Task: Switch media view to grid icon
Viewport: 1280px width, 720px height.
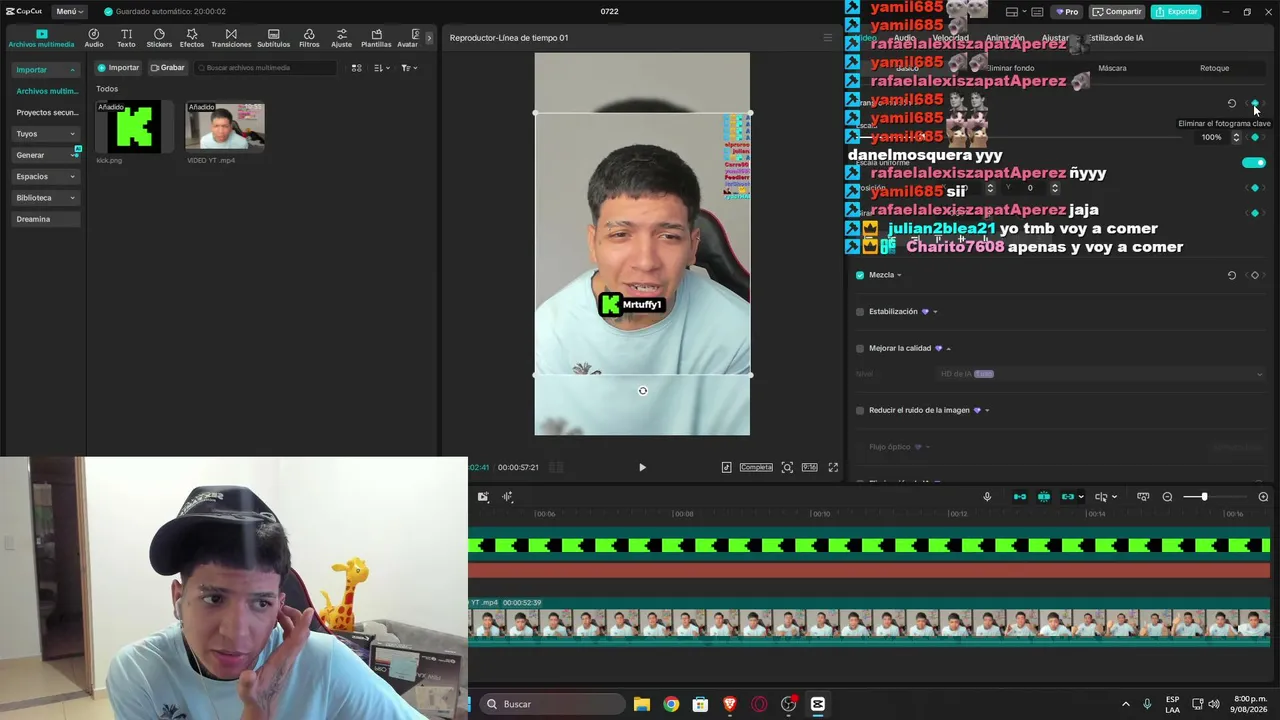Action: click(356, 68)
